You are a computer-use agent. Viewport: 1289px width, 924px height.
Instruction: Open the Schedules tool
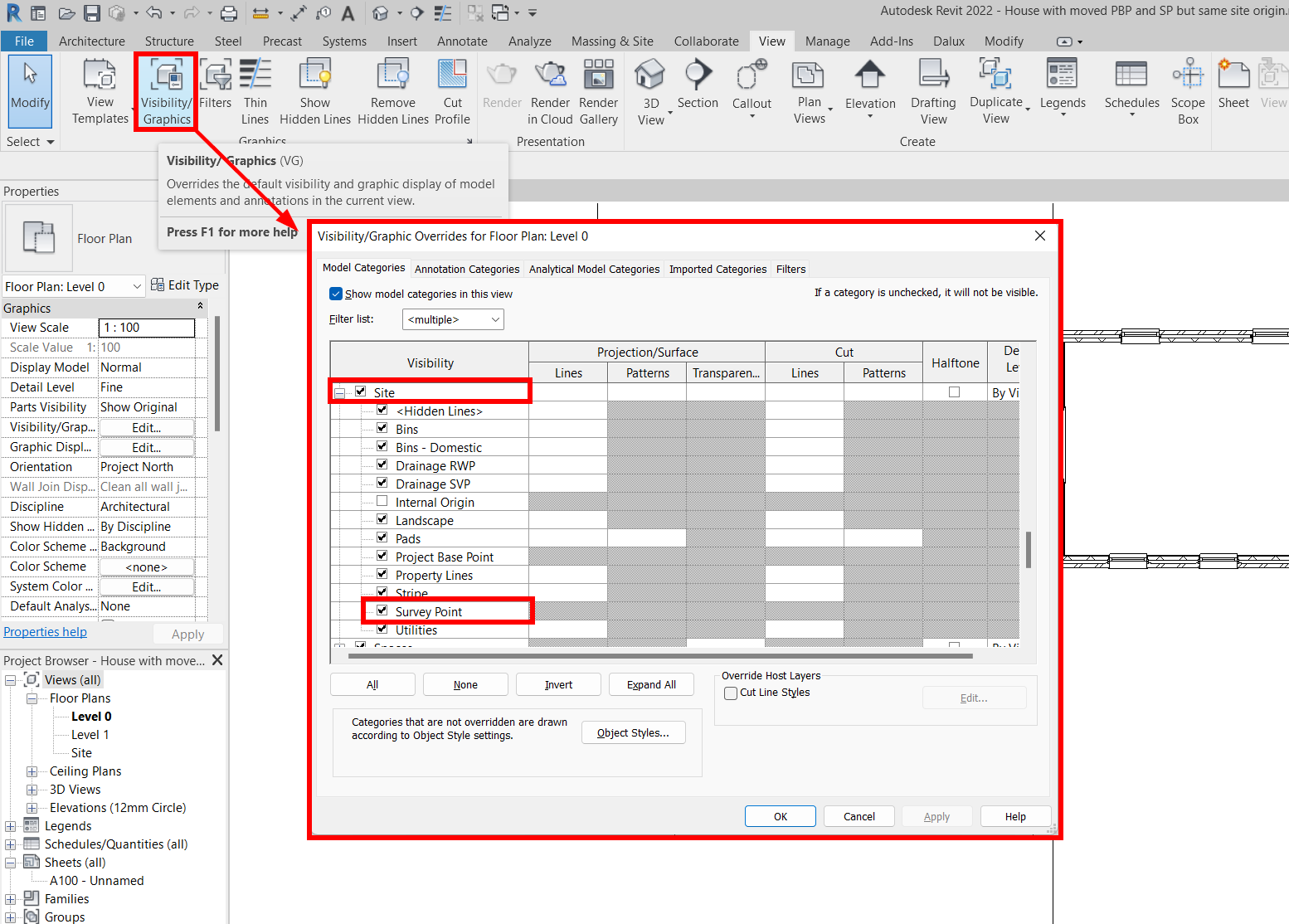1131,85
